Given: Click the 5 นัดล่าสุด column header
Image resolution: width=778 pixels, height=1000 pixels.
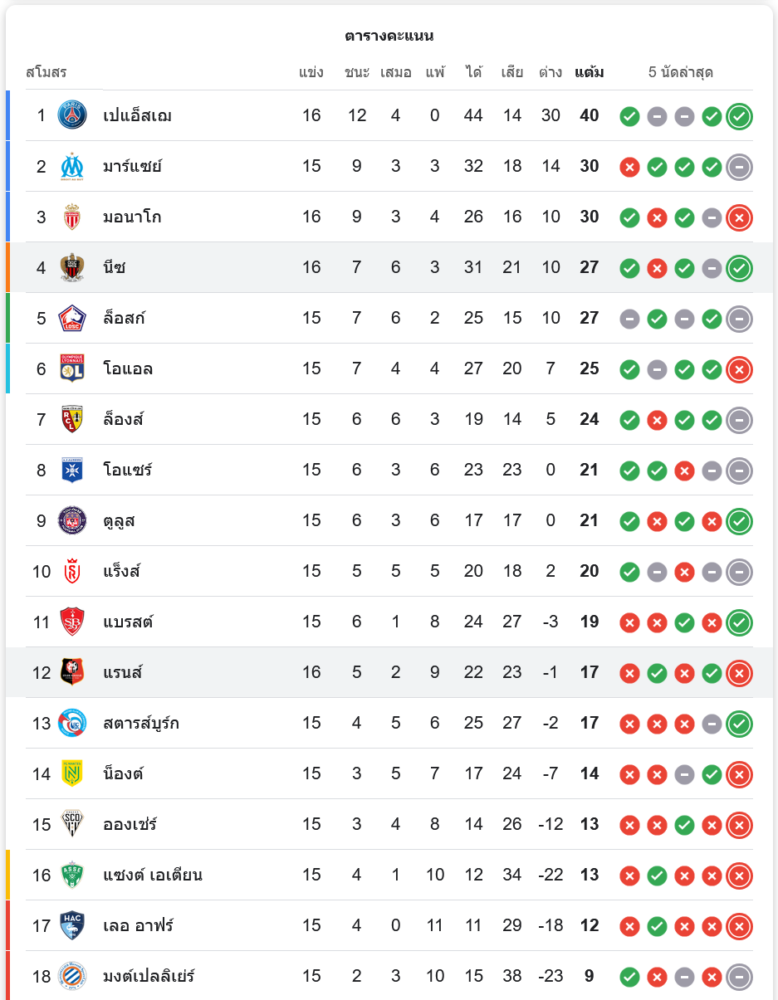Looking at the screenshot, I should 680,73.
